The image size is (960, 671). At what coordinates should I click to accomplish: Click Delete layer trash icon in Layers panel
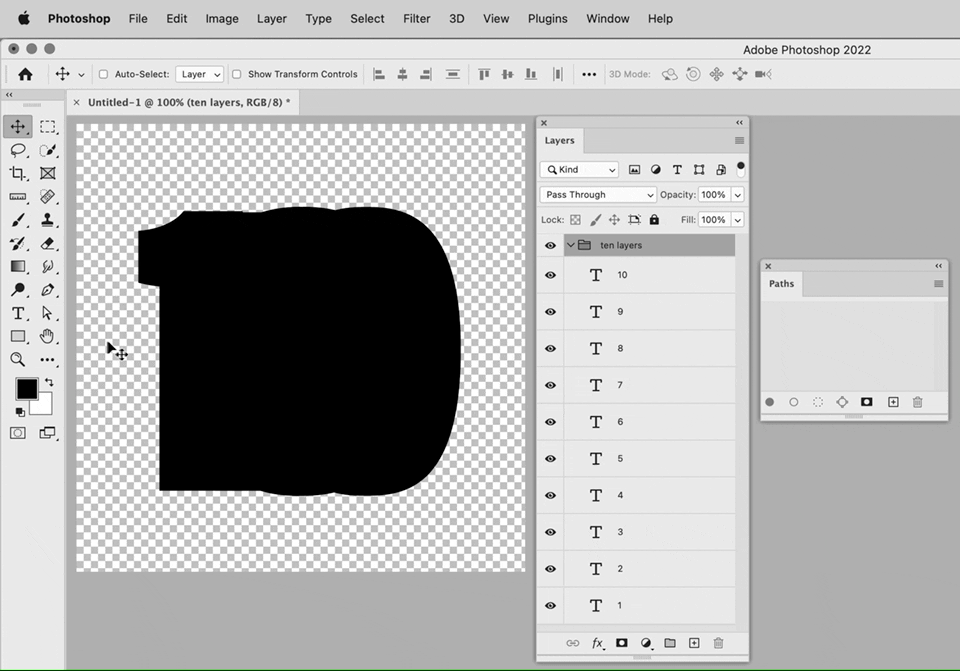point(718,643)
